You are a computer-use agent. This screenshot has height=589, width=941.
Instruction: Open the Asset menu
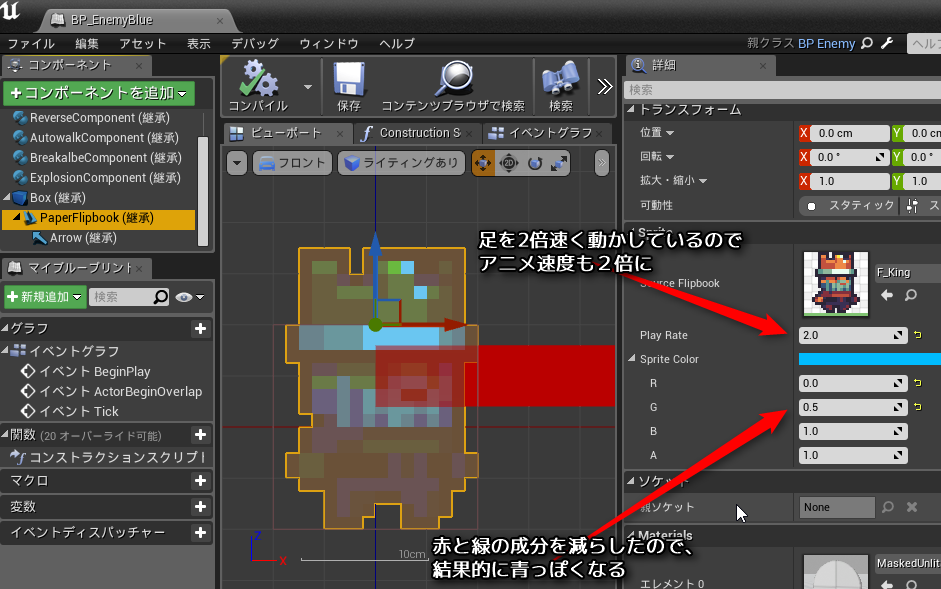[x=142, y=44]
